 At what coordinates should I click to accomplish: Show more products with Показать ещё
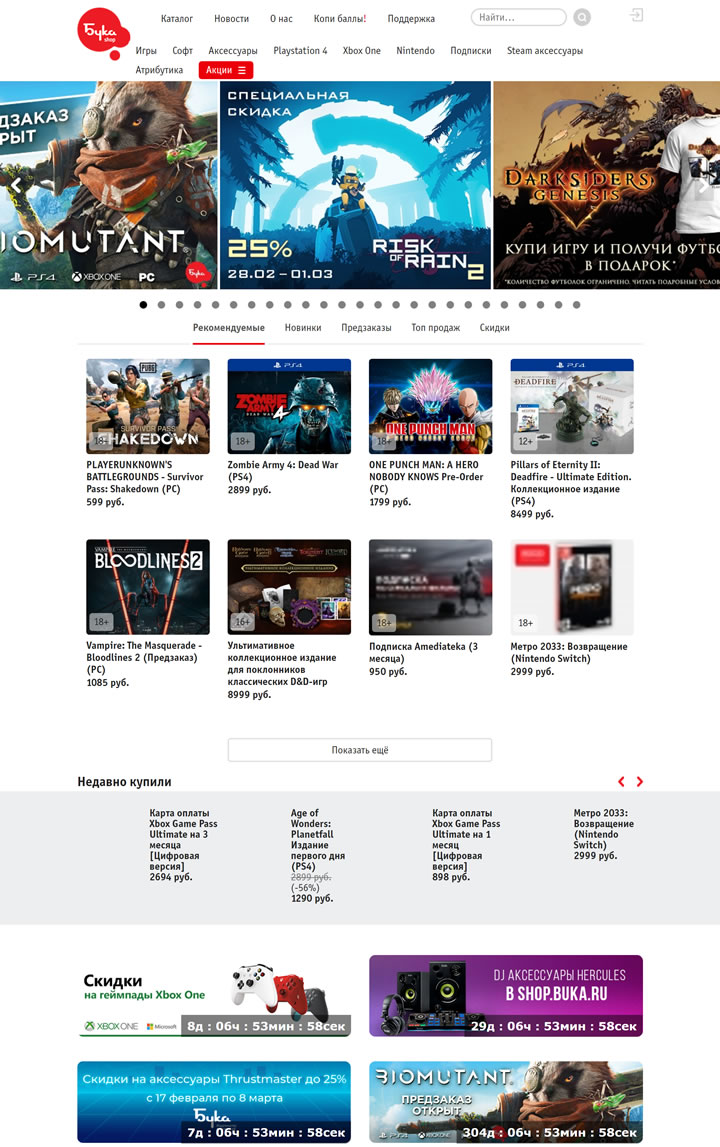click(360, 750)
